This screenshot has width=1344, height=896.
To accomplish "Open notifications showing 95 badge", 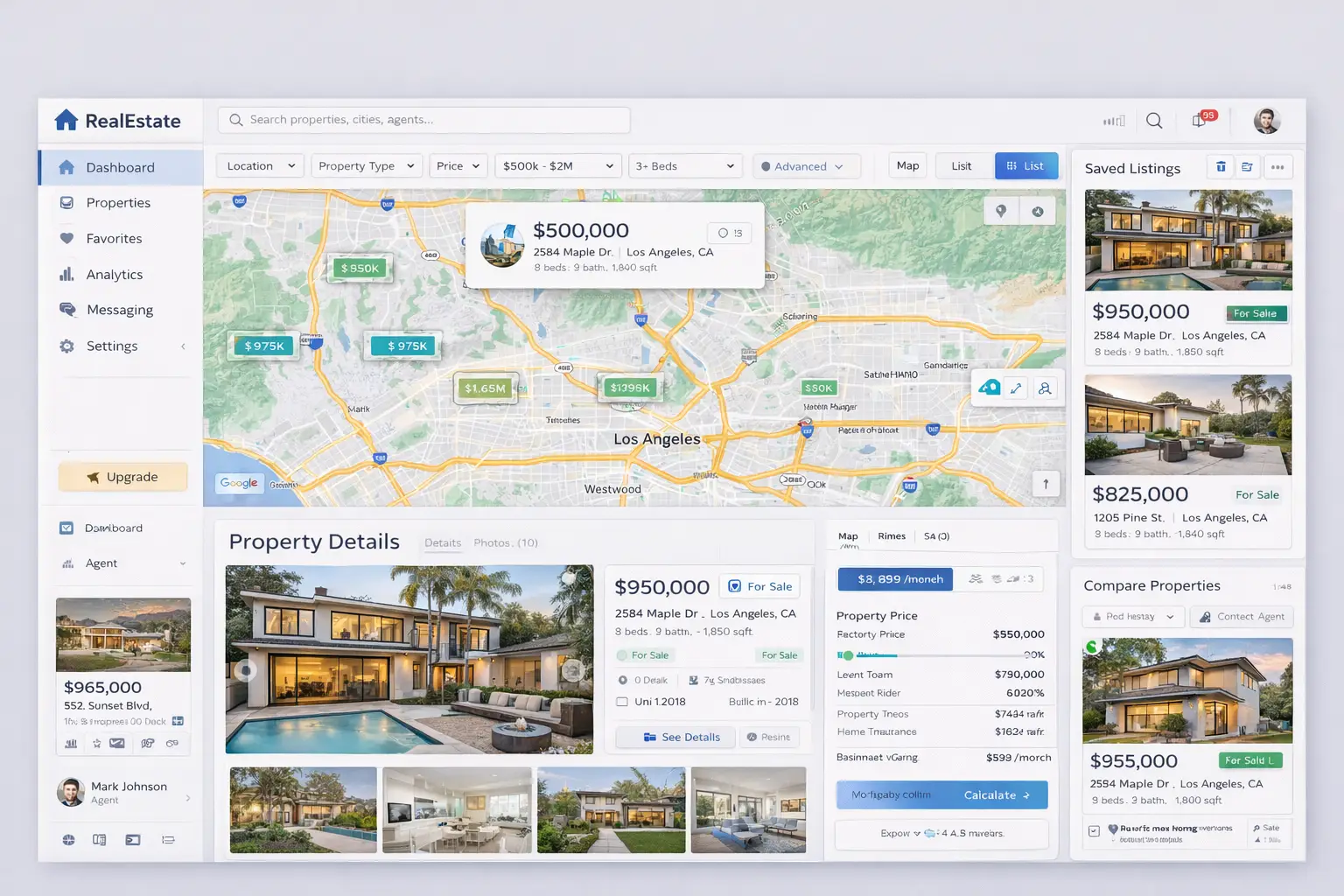I will [x=1199, y=120].
